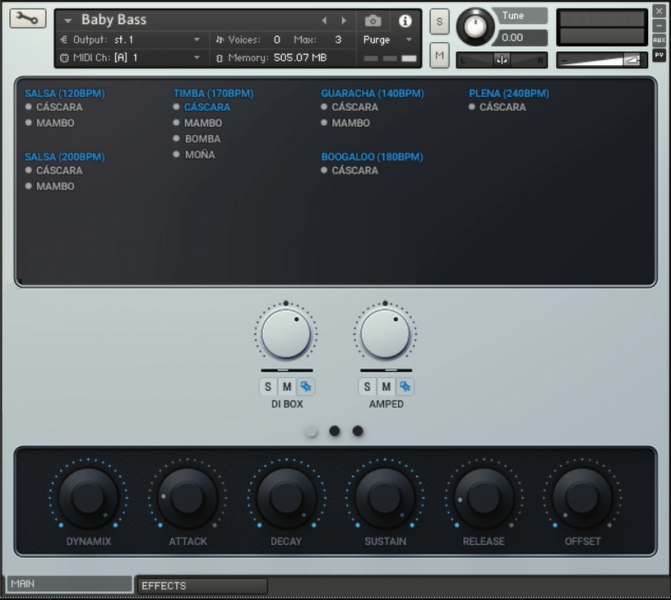The height and width of the screenshot is (600, 671).
Task: Go to next instrument with right arrow
Action: pos(344,20)
